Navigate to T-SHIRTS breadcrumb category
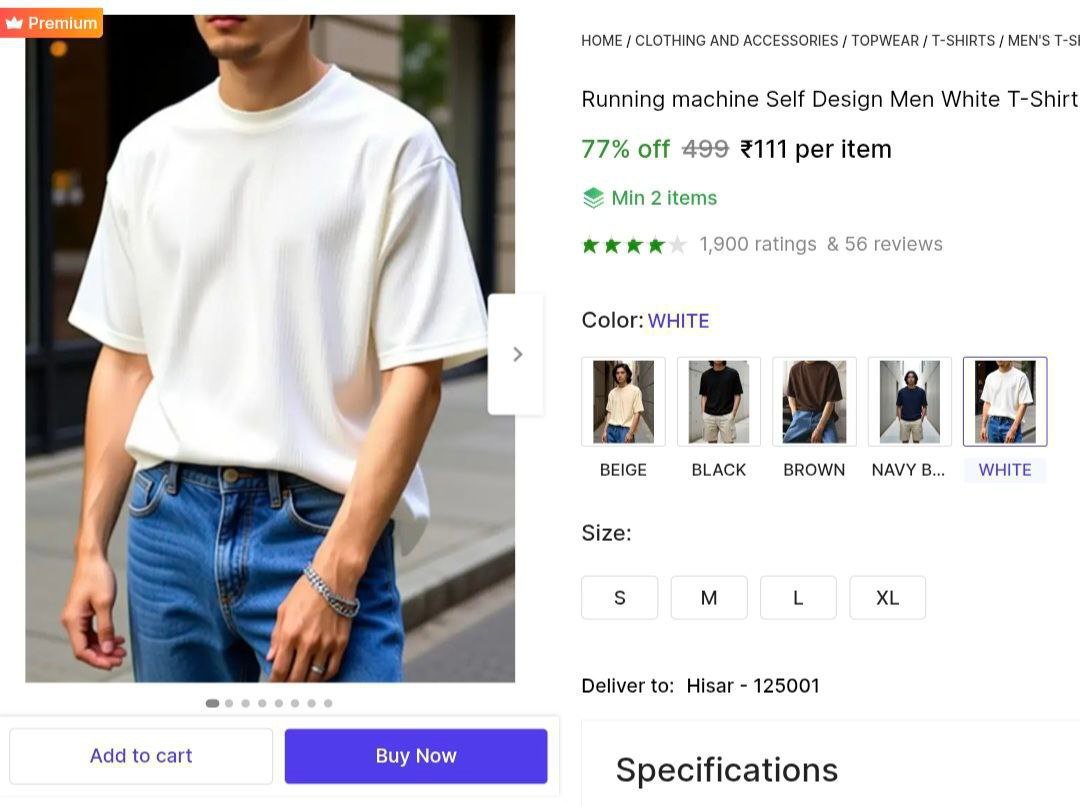Image resolution: width=1080 pixels, height=806 pixels. (963, 41)
